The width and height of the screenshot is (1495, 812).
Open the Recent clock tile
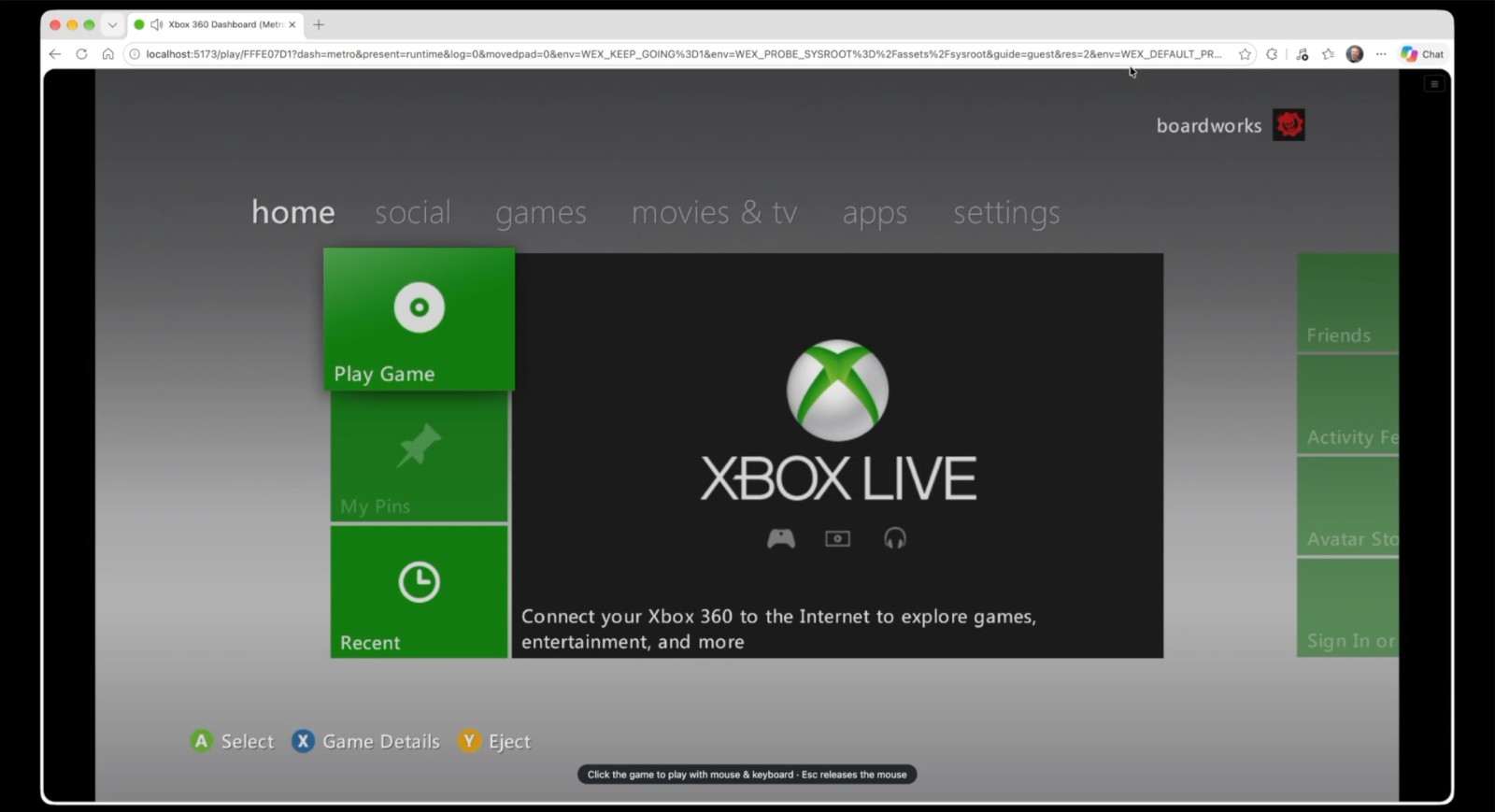point(419,591)
